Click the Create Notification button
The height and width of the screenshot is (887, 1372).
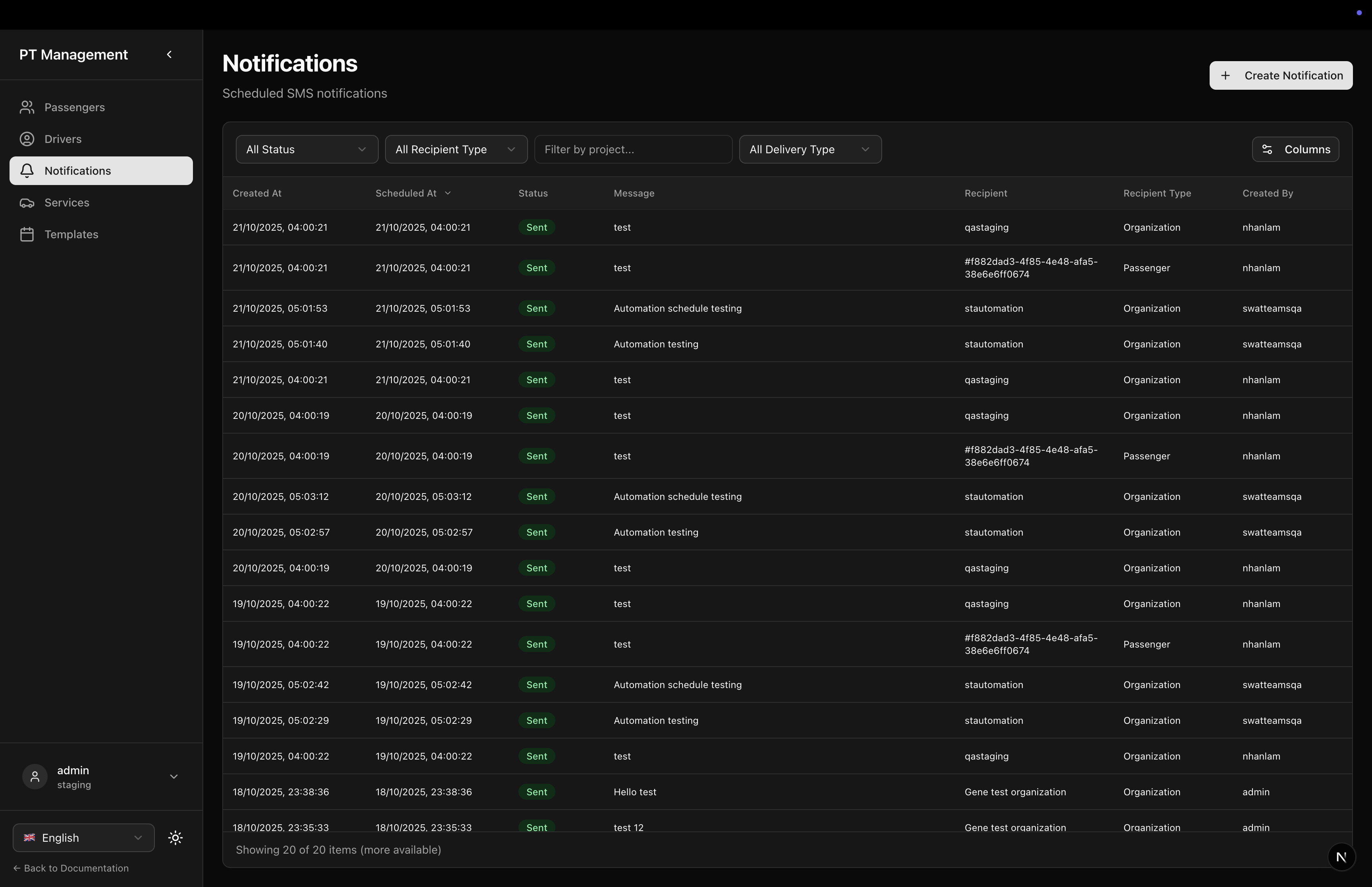point(1280,75)
